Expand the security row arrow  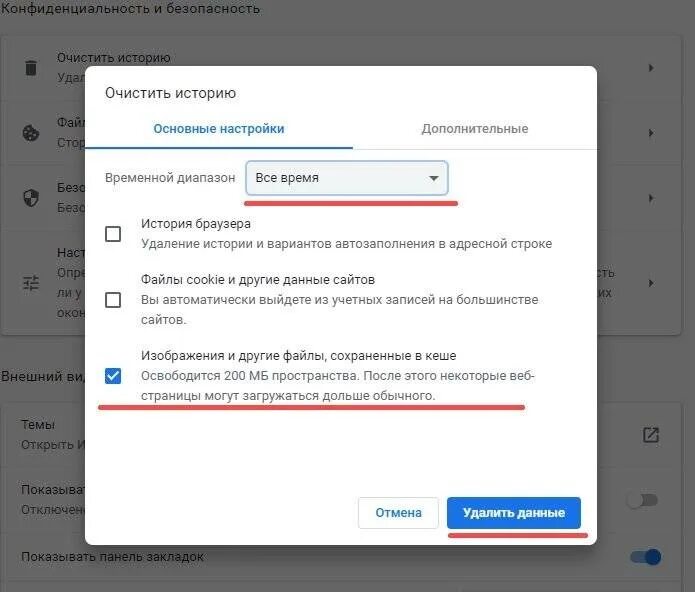point(651,198)
